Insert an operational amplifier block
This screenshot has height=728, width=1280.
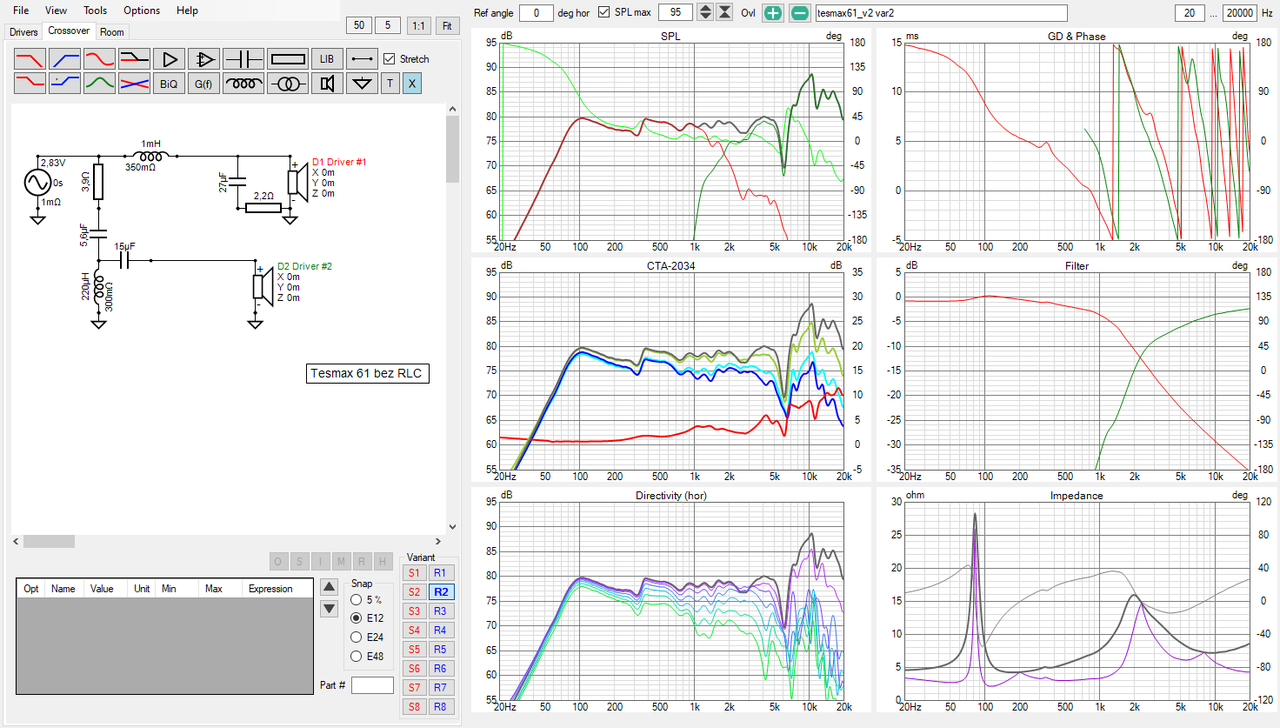pyautogui.click(x=204, y=58)
